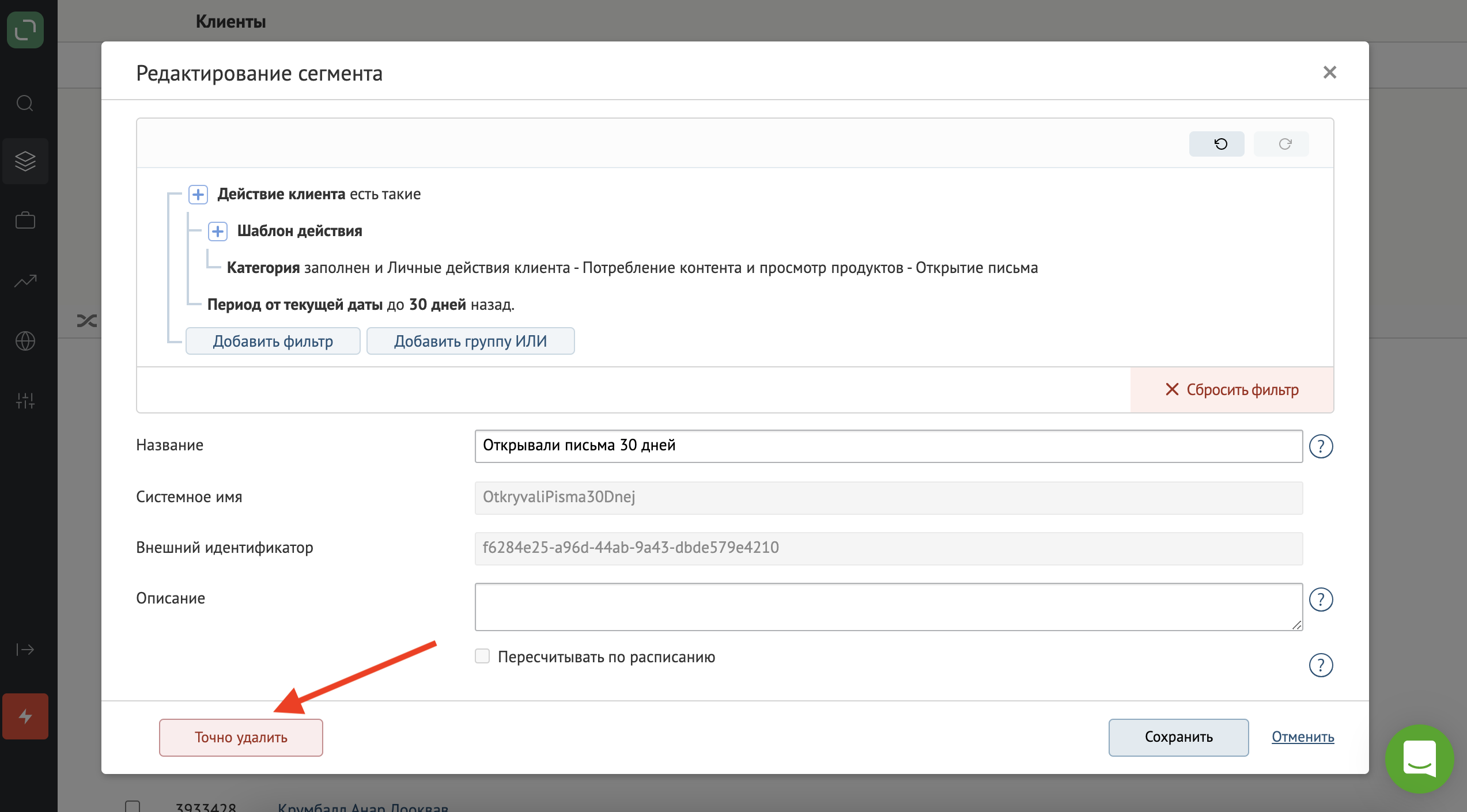Image resolution: width=1467 pixels, height=812 pixels.
Task: Click Действие клиента есть такие text
Action: click(319, 194)
